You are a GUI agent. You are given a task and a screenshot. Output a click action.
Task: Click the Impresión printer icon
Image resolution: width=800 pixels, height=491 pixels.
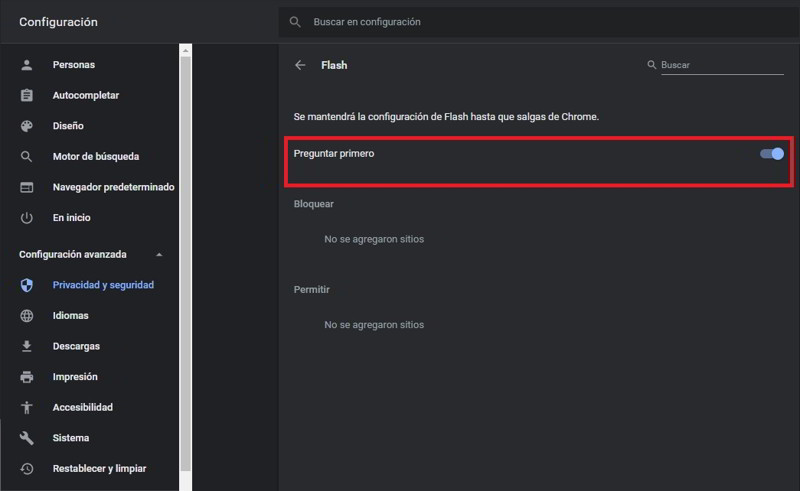27,377
